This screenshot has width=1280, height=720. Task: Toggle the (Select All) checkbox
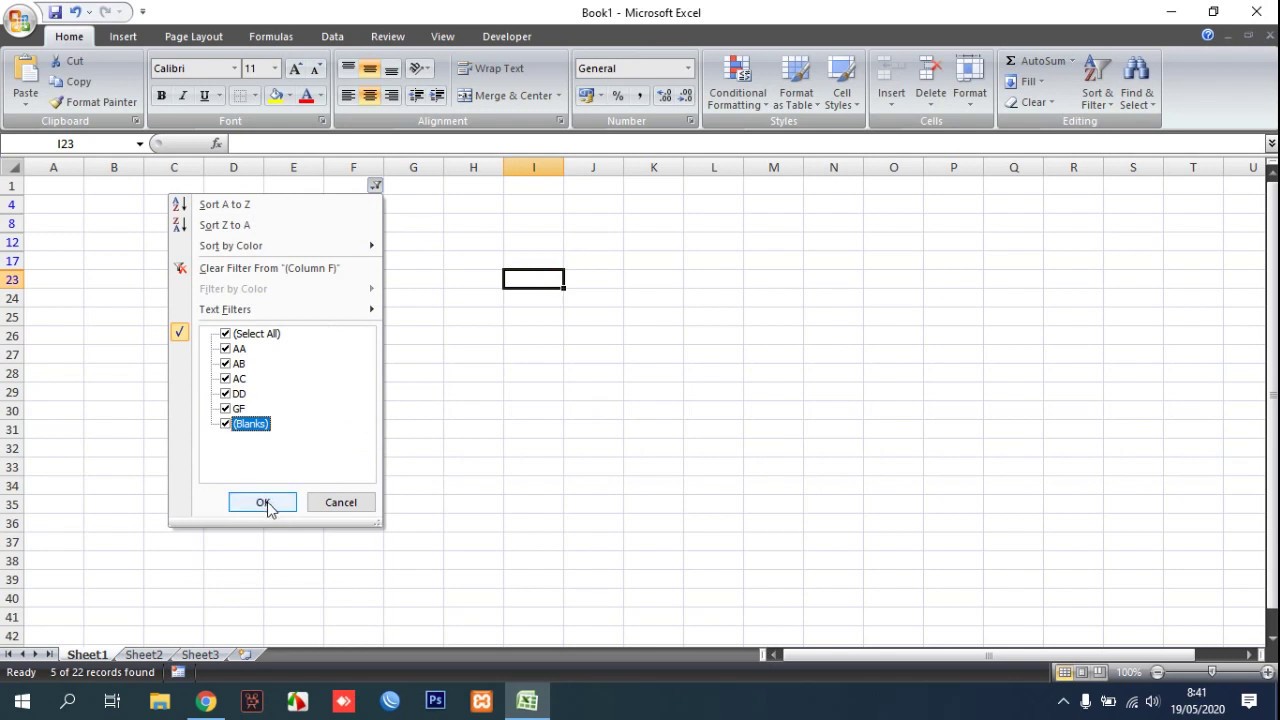[225, 334]
